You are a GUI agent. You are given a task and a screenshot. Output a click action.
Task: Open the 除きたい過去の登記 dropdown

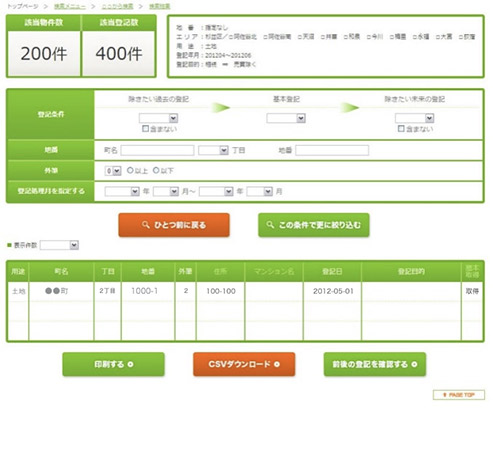(158, 118)
